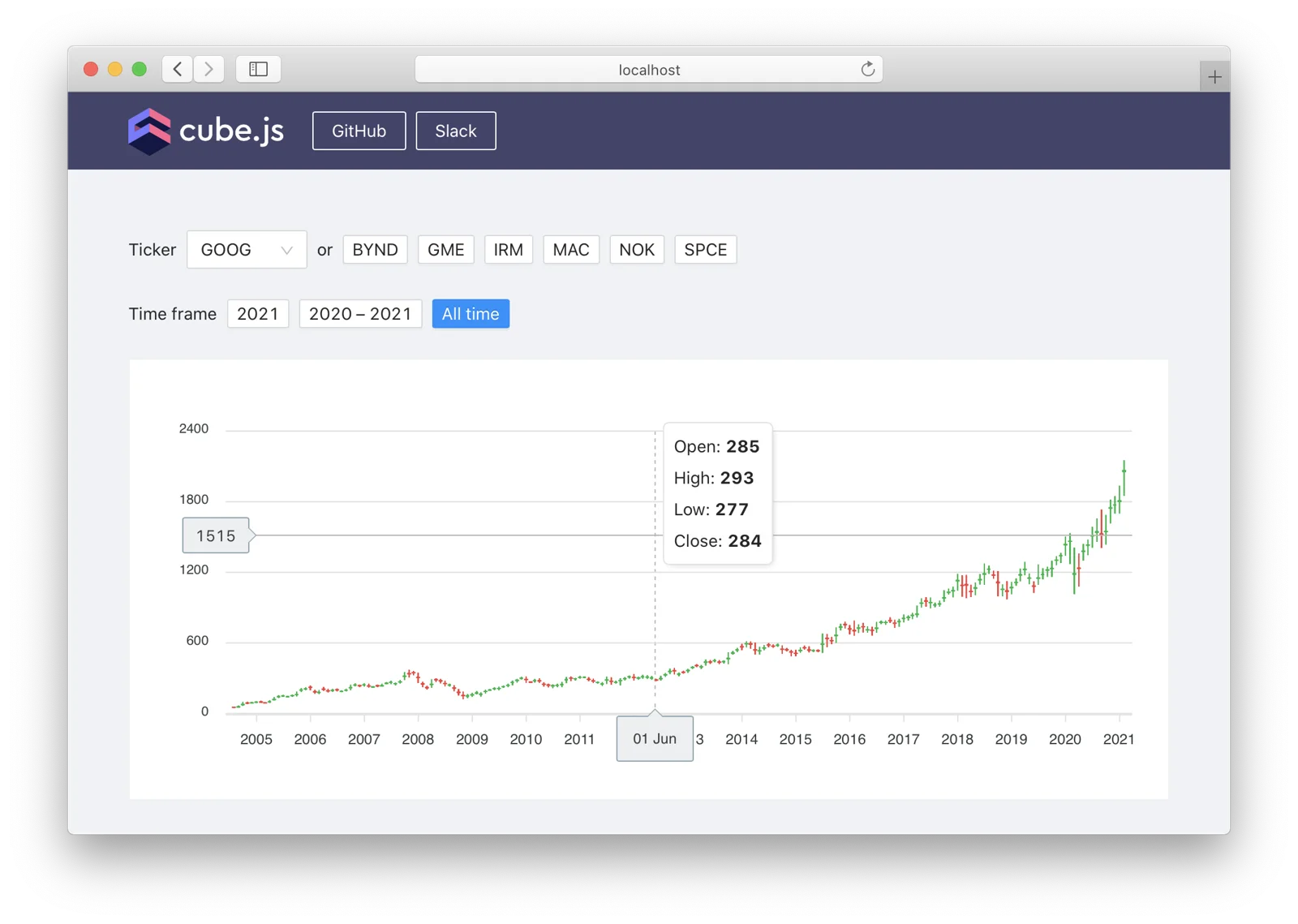1298x924 pixels.
Task: Click the green fullscreen window button
Action: 140,69
